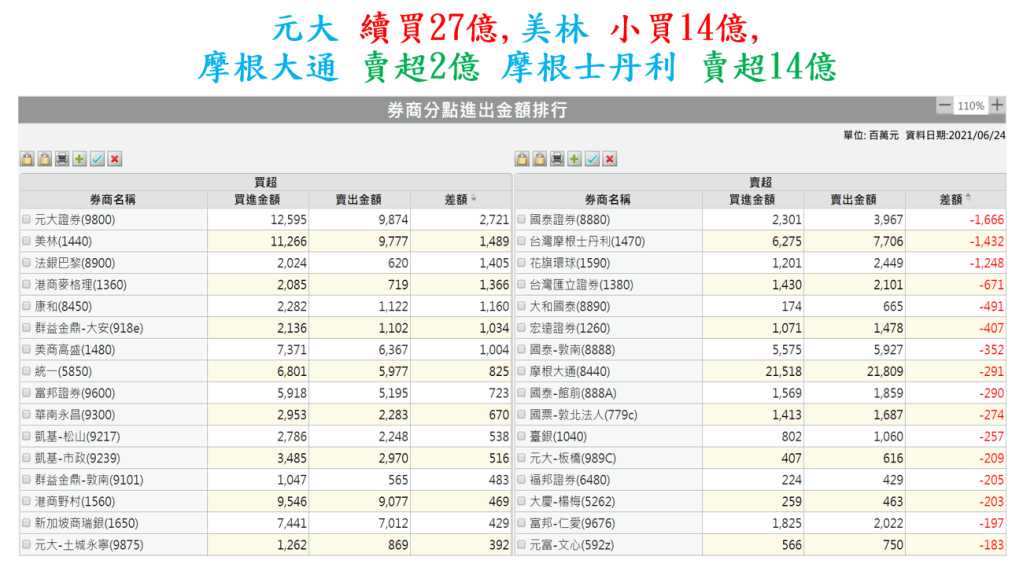Toggle the 差額 sort arrow in the 賣超 table
Image resolution: width=1023 pixels, height=575 pixels.
pos(969,199)
